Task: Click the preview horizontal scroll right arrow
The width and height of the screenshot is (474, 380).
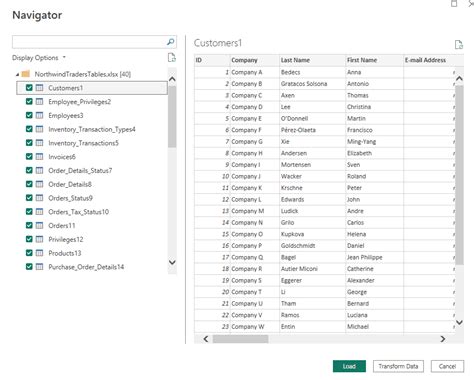Action: (443, 339)
